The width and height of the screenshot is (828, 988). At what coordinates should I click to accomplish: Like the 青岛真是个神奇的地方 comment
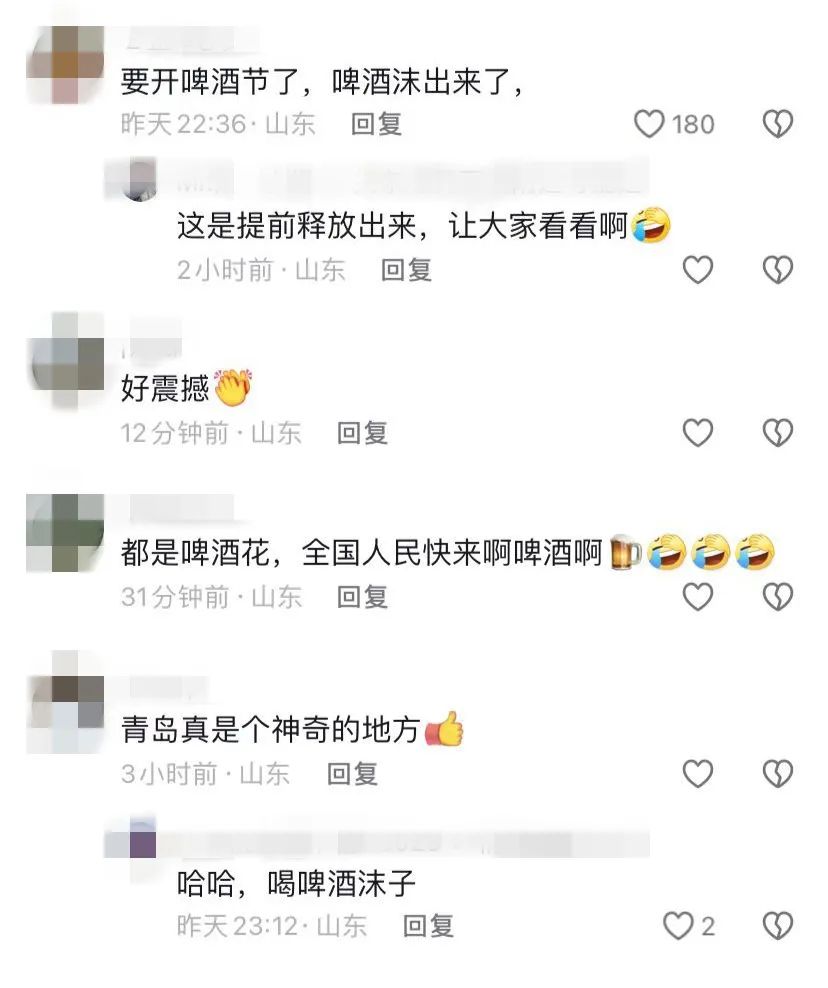click(x=698, y=774)
